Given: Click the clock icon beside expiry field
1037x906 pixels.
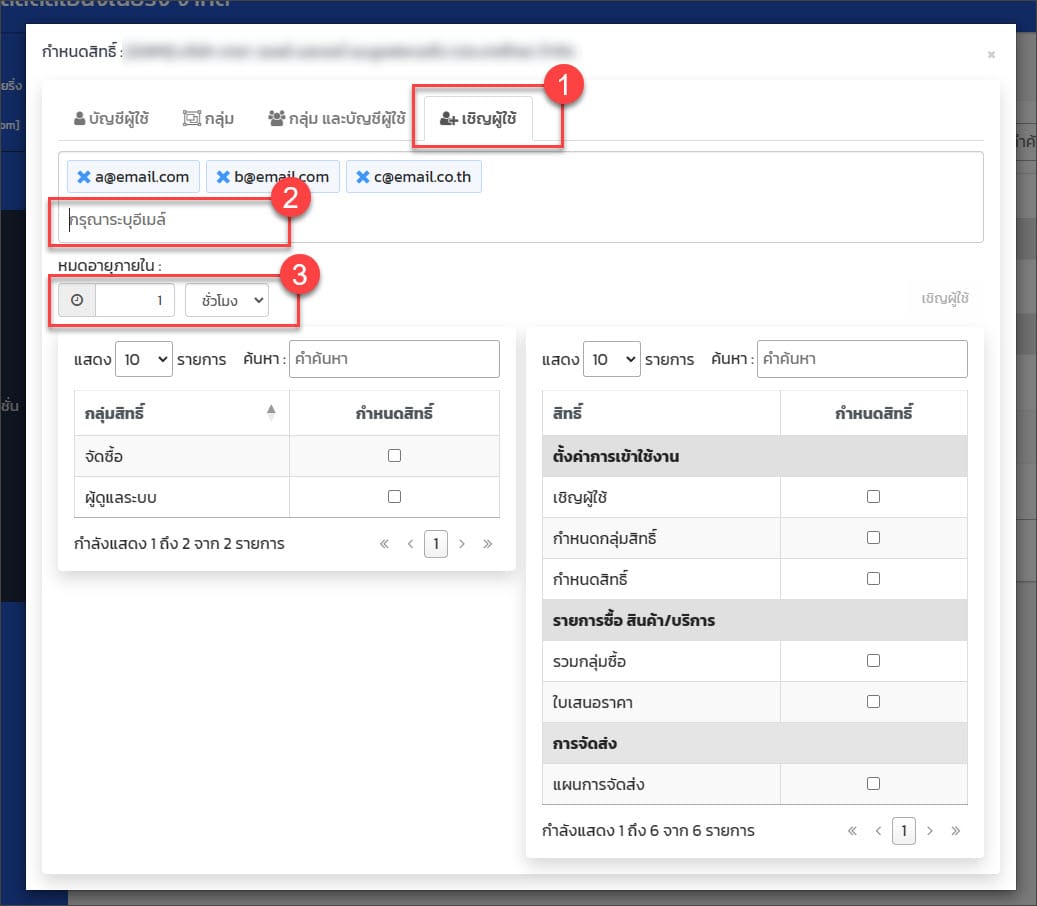Looking at the screenshot, I should pyautogui.click(x=77, y=300).
